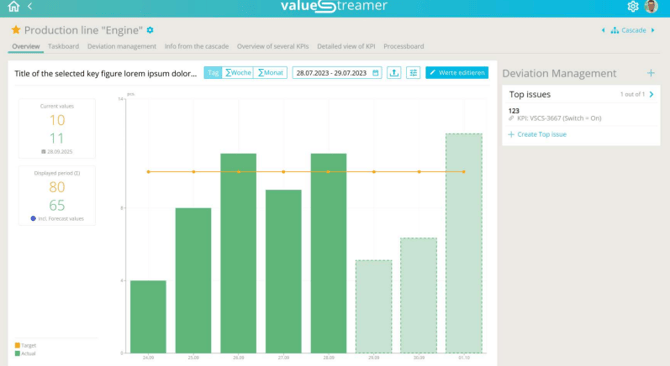Click the export upload icon button
This screenshot has width=670, height=366.
tap(394, 73)
